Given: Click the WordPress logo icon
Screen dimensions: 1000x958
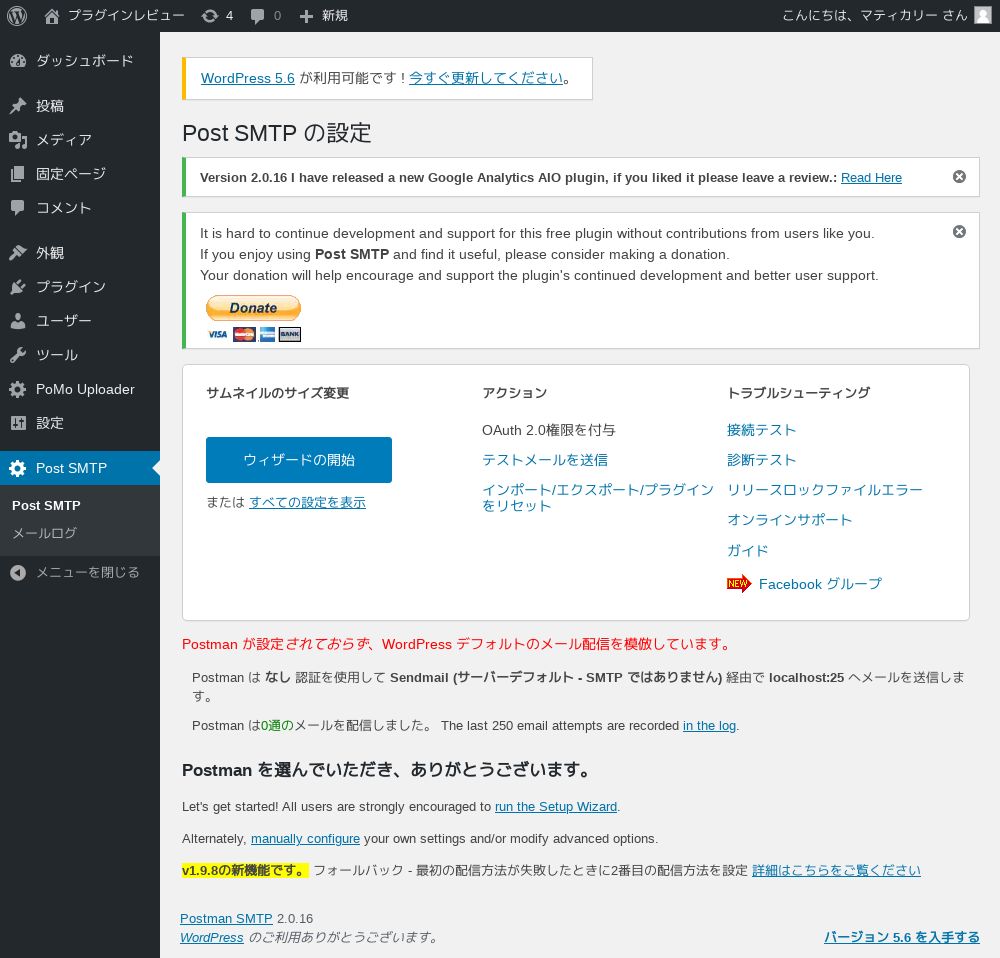Looking at the screenshot, I should [x=17, y=16].
